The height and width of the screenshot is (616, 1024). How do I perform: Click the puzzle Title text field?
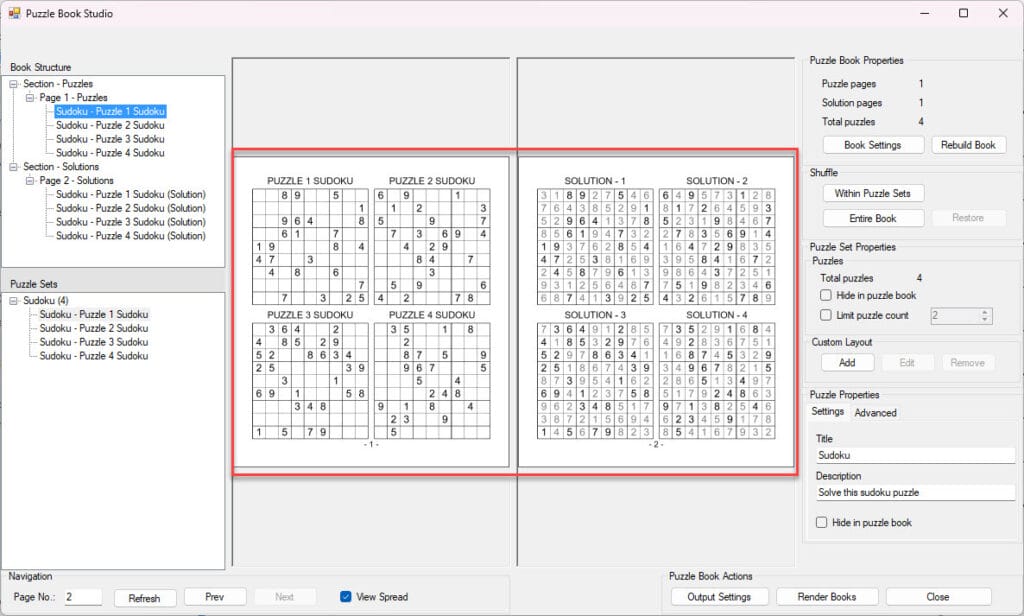[914, 455]
